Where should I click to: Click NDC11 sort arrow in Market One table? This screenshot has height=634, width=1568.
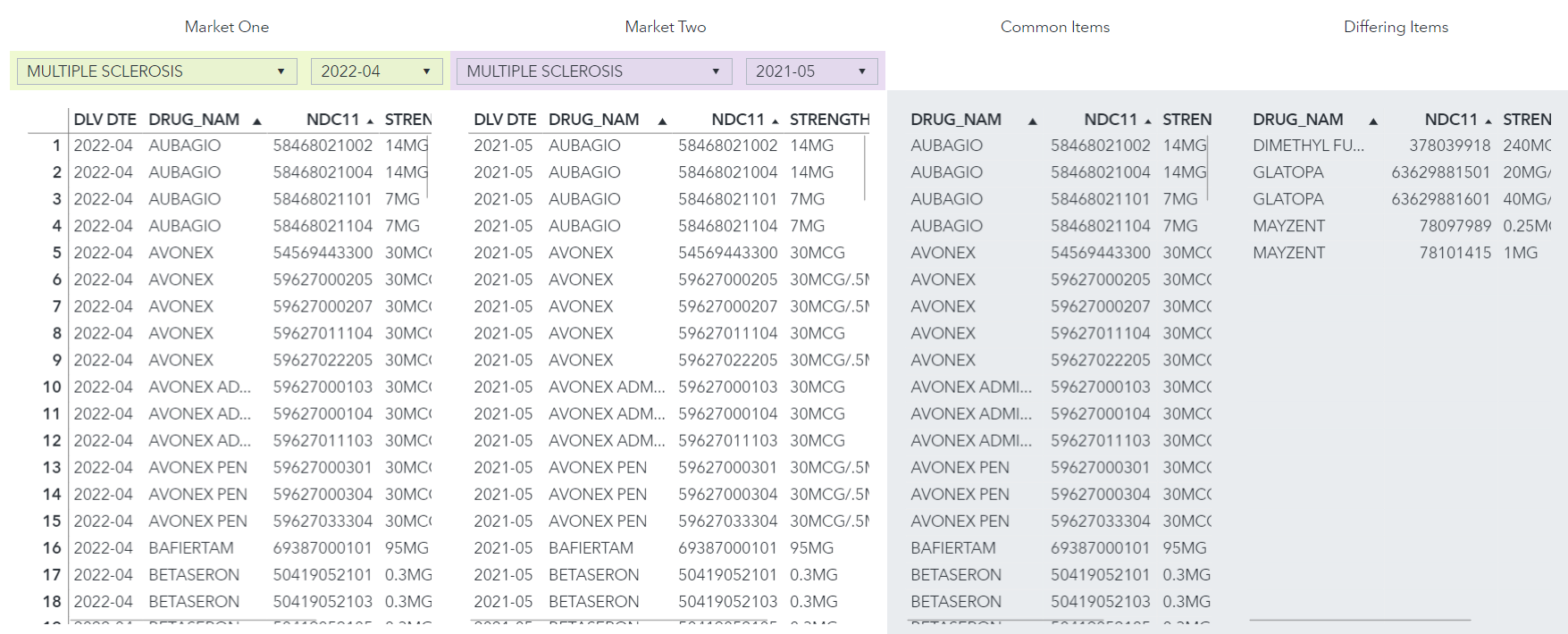(x=370, y=121)
